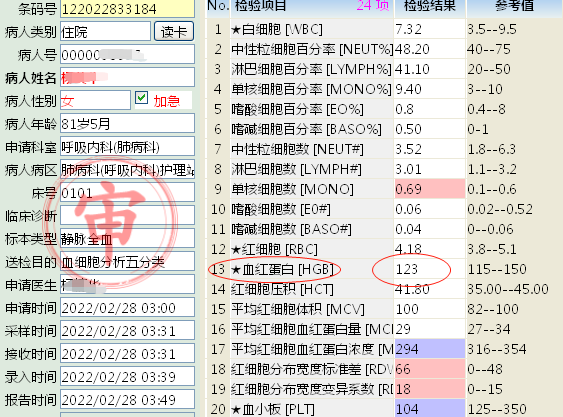Select 血小板 [PLT] row
The width and height of the screenshot is (563, 417).
[384, 409]
